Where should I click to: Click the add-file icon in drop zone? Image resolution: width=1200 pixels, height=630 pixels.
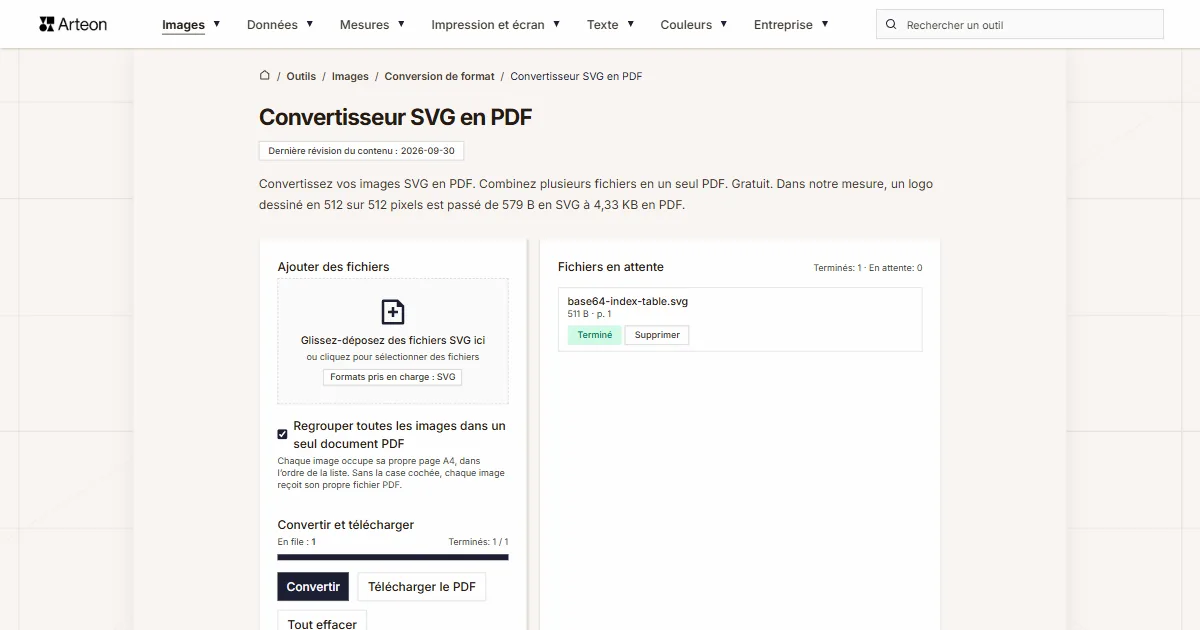tap(393, 312)
